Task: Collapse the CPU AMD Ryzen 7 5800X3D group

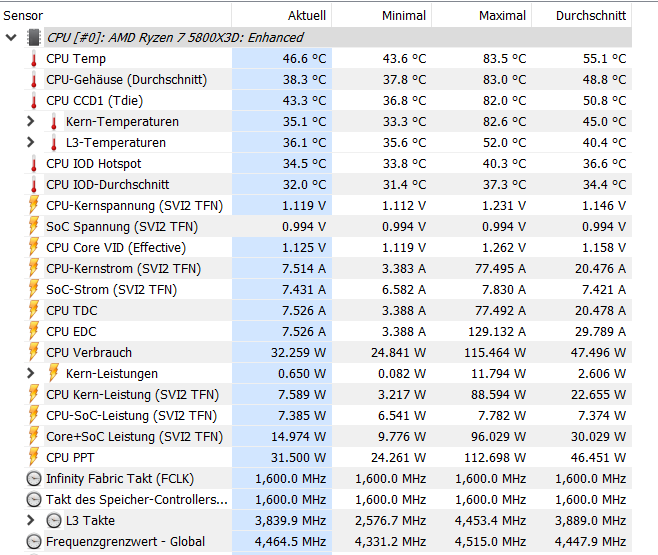Action: pyautogui.click(x=11, y=38)
